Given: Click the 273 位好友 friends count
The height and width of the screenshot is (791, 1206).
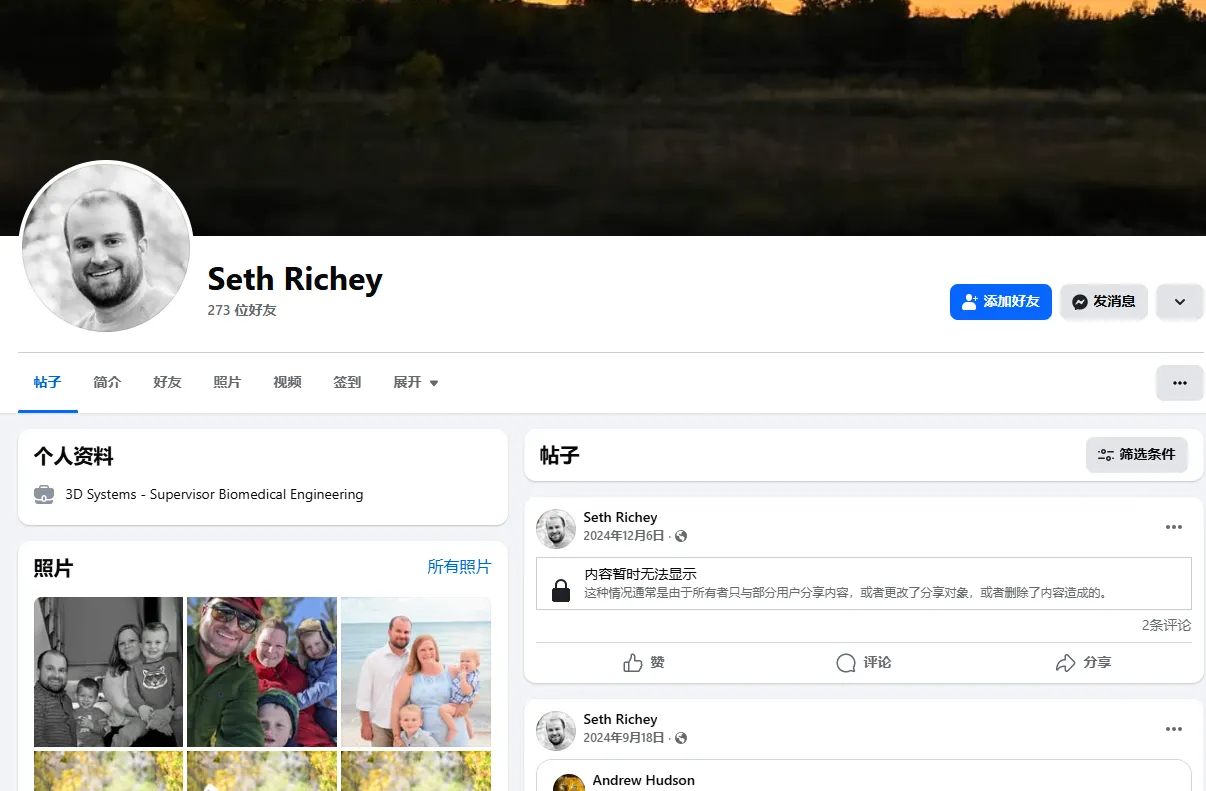Looking at the screenshot, I should pyautogui.click(x=242, y=311).
